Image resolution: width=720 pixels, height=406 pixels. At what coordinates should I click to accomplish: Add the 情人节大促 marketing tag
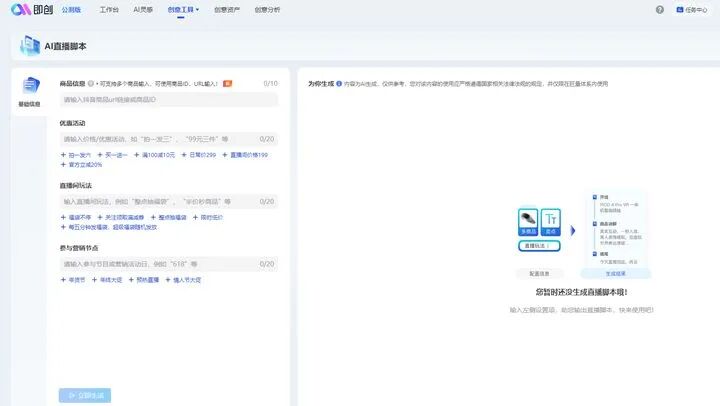pyautogui.click(x=183, y=280)
